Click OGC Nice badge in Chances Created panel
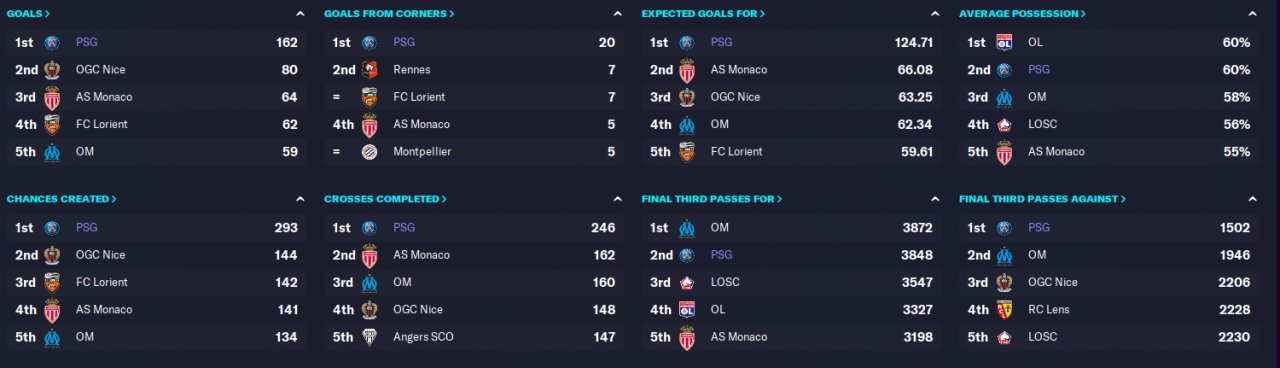 tap(52, 255)
